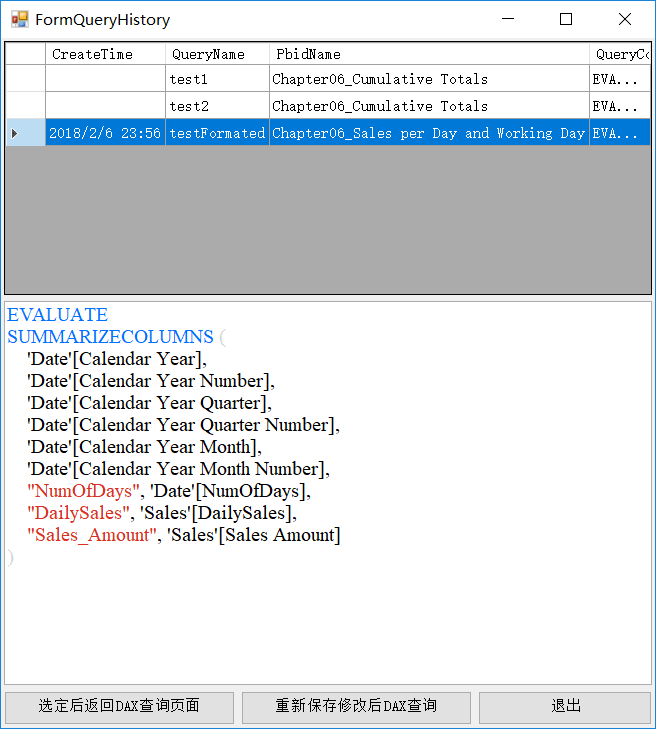The width and height of the screenshot is (656, 729).
Task: Click the EVA... cell in the test1 row
Action: click(620, 79)
